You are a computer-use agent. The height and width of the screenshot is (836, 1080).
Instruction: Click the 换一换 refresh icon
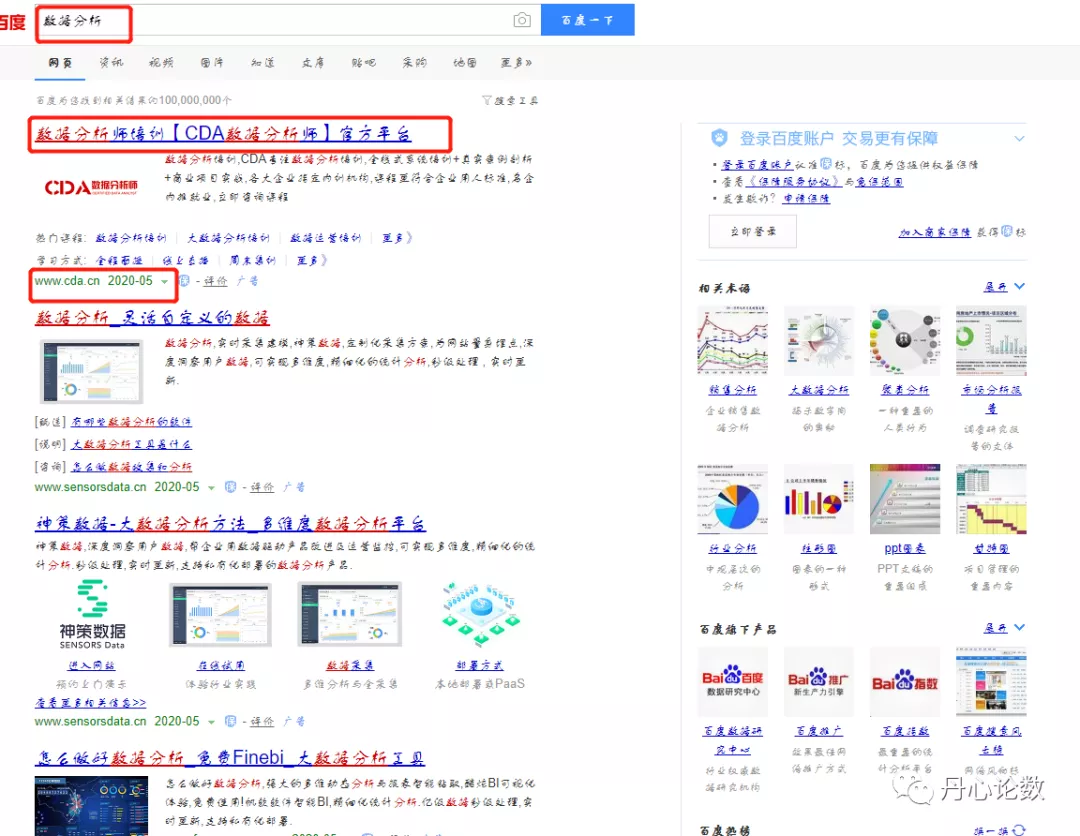pyautogui.click(x=1019, y=830)
